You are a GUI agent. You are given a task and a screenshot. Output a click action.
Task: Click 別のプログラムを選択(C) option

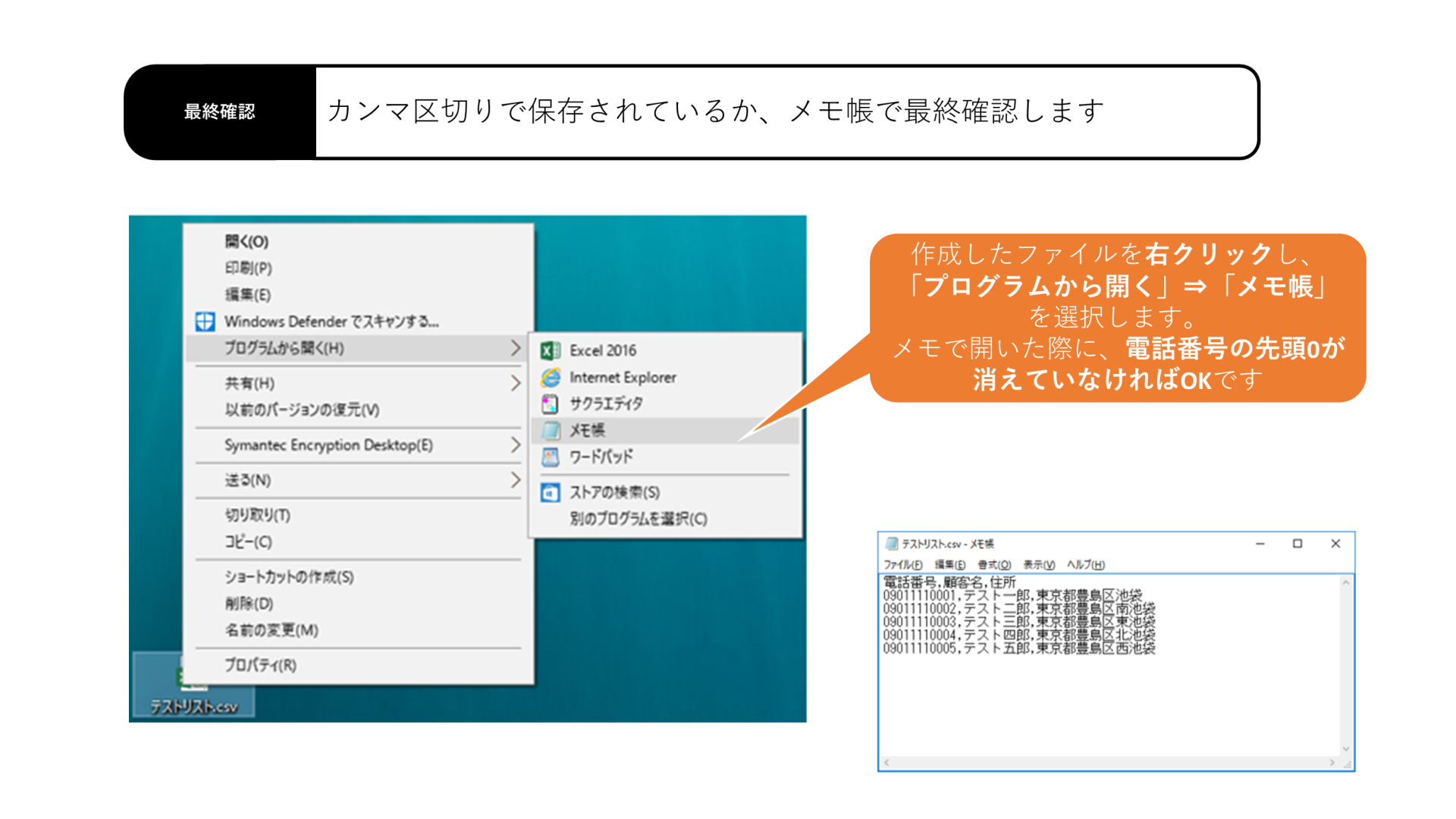click(638, 519)
